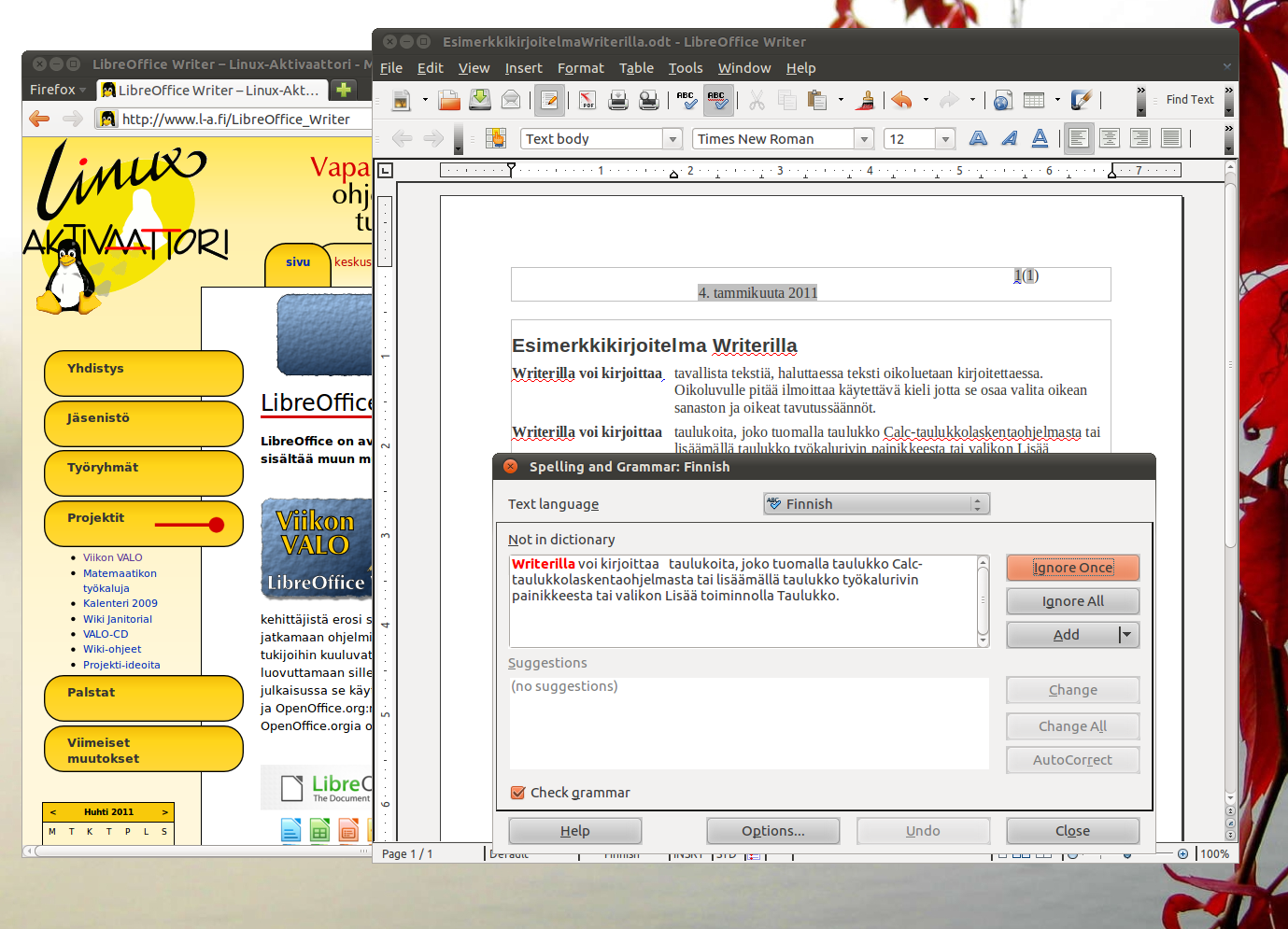Open Page Preview icon in toolbar

pos(649,100)
